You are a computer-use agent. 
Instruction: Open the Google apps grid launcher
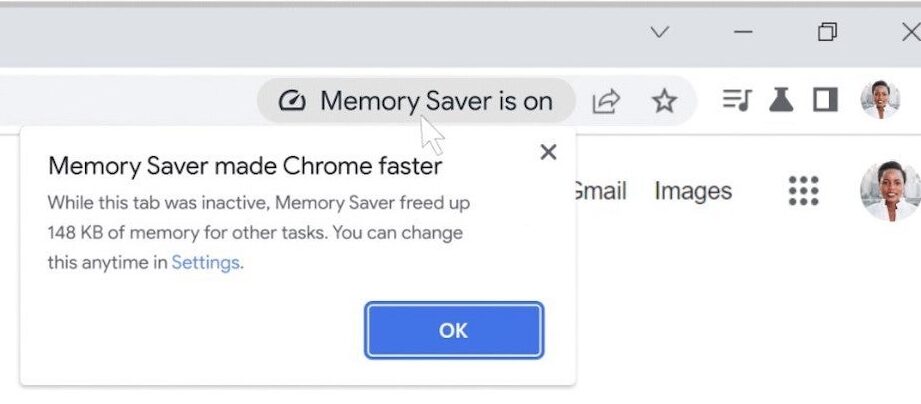pyautogui.click(x=803, y=190)
